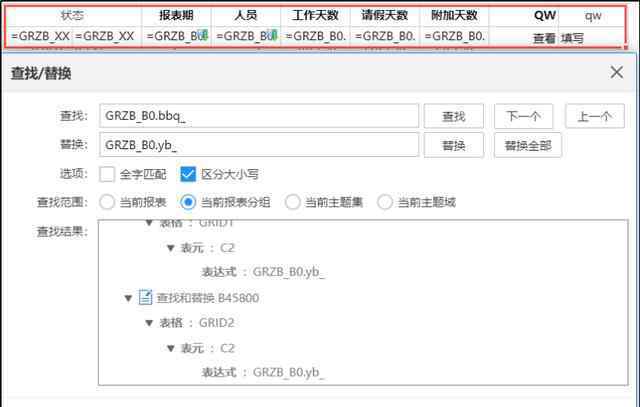Screen dimensions: 640x407
Task: Go to next match with 下一个
Action: point(523,116)
